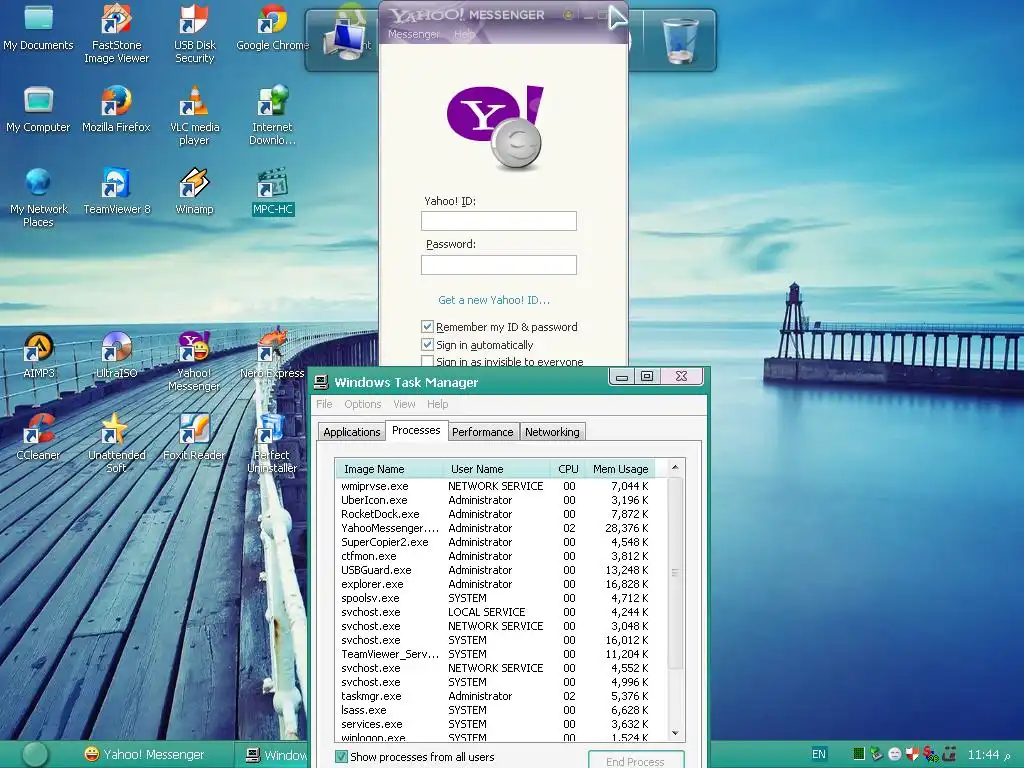This screenshot has height=768, width=1024.
Task: Click the Windows Task Manager taskbar button
Action: [x=272, y=755]
